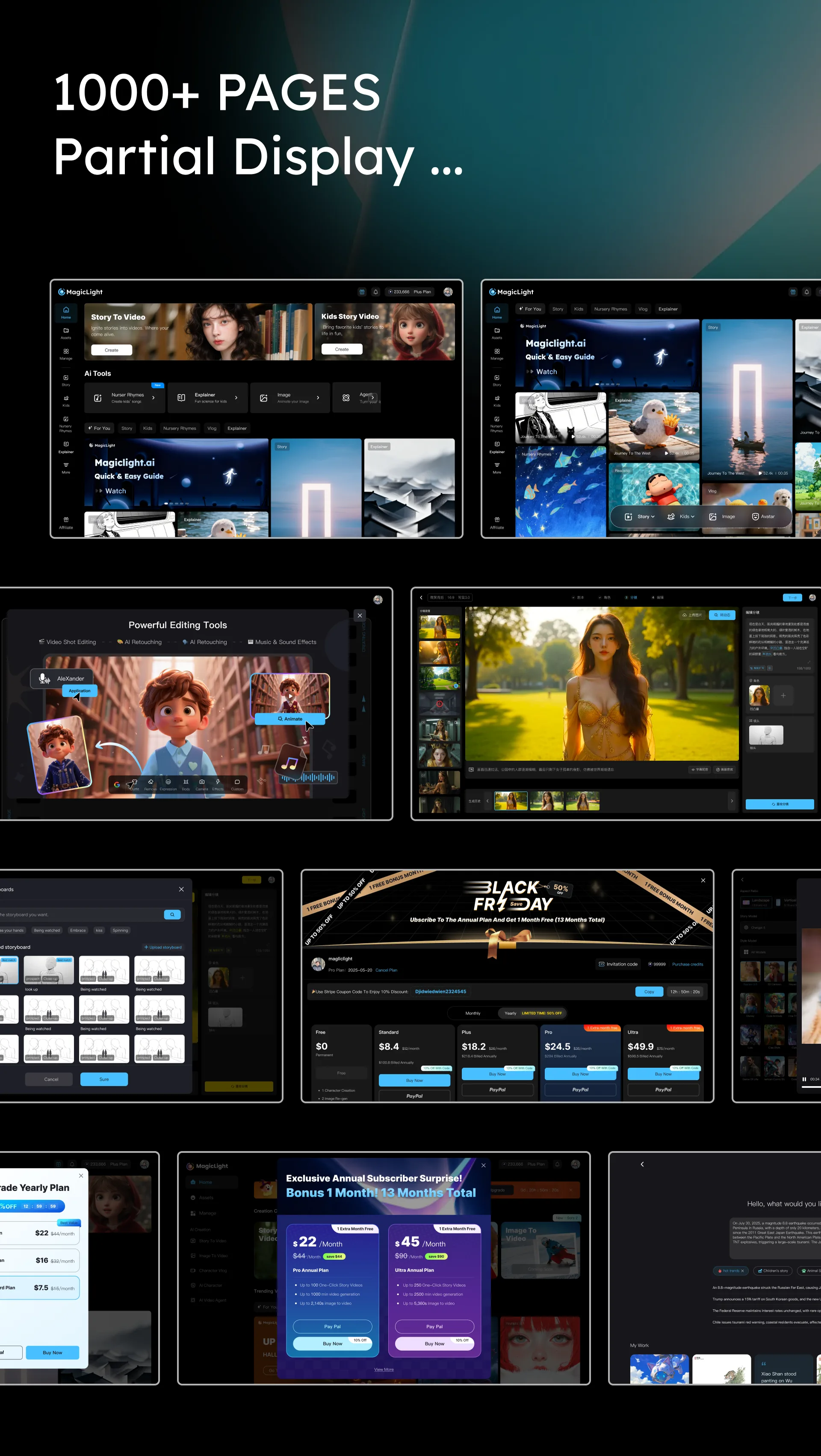Open Assets in the Ai Tools home screen sidebar

point(66,333)
